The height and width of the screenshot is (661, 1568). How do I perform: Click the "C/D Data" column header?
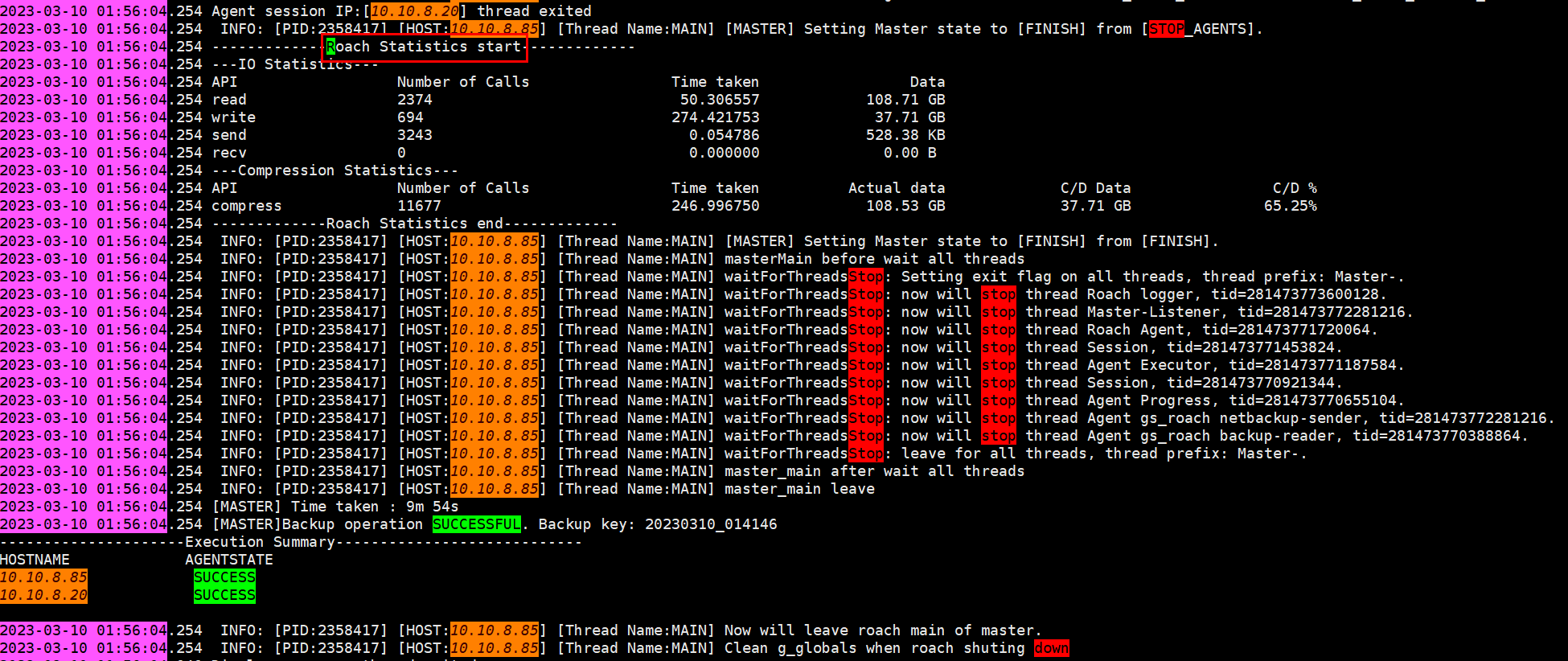(x=1096, y=188)
